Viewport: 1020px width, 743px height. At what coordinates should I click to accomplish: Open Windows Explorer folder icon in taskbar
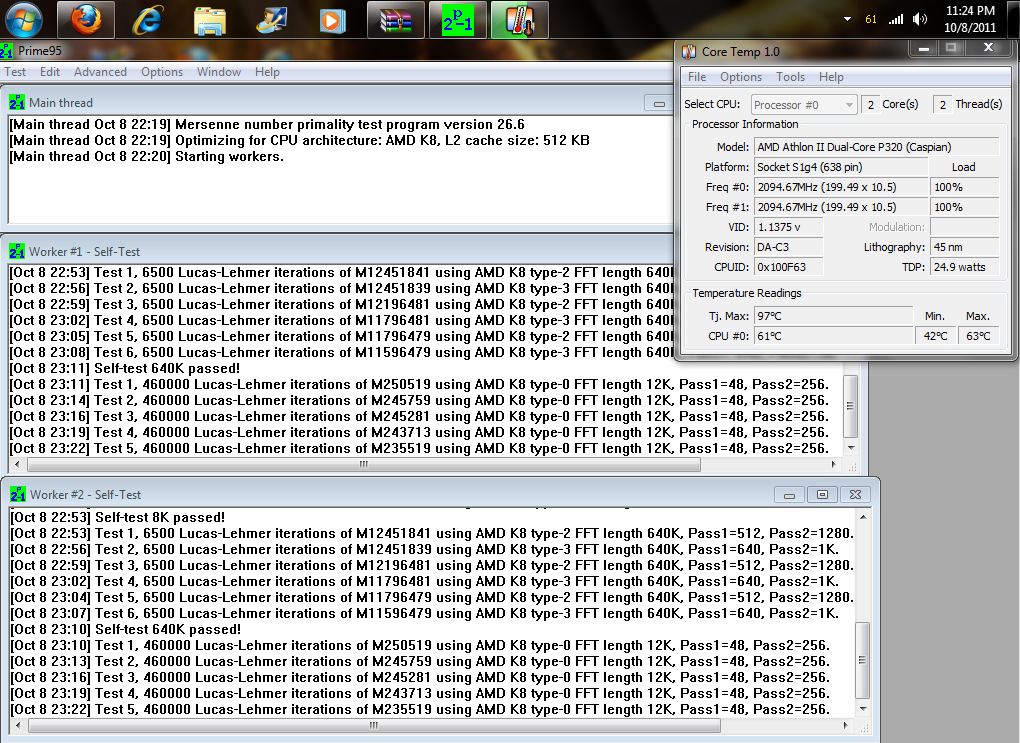tap(209, 21)
